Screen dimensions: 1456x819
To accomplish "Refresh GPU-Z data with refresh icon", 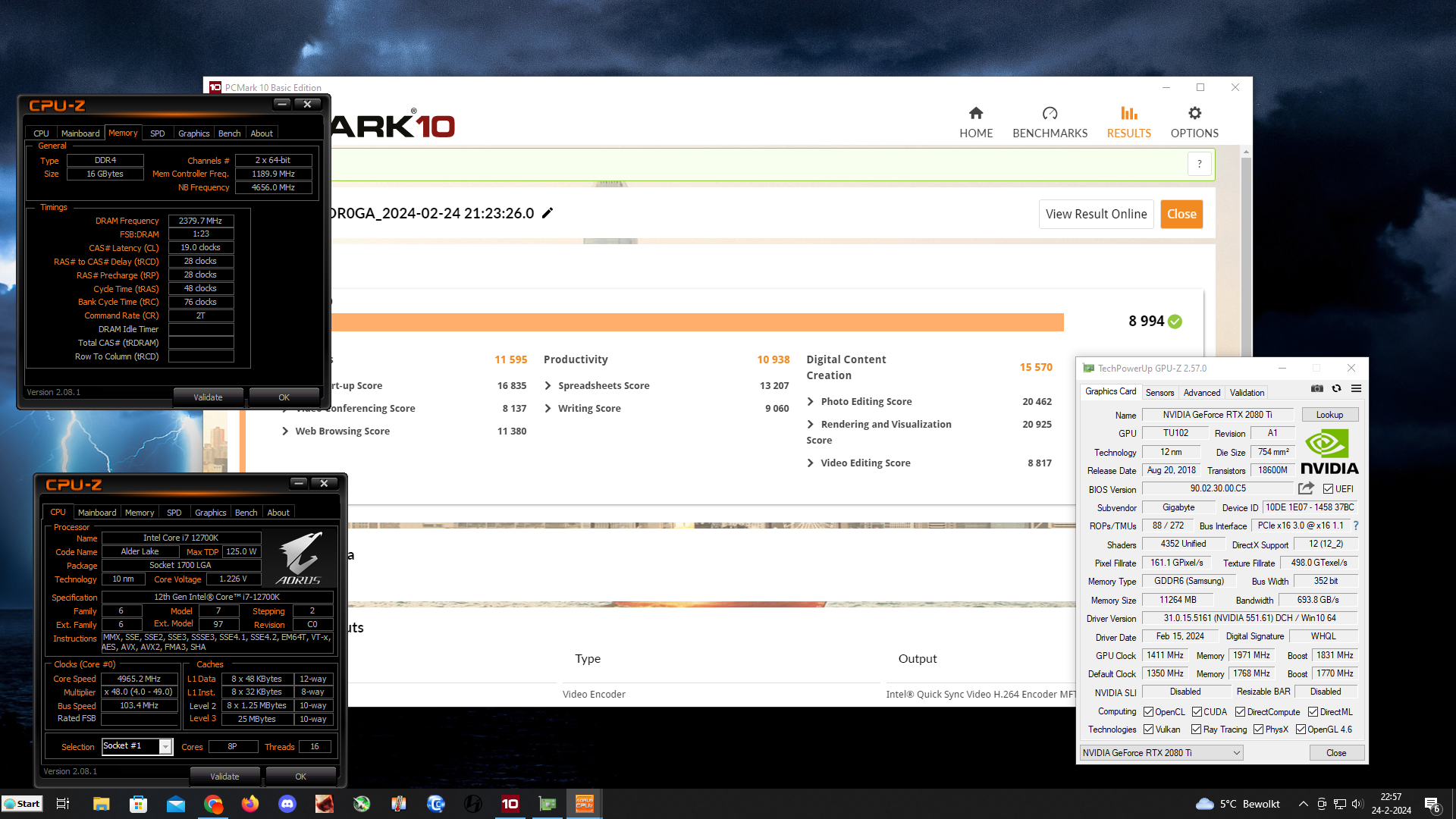I will pos(1336,388).
